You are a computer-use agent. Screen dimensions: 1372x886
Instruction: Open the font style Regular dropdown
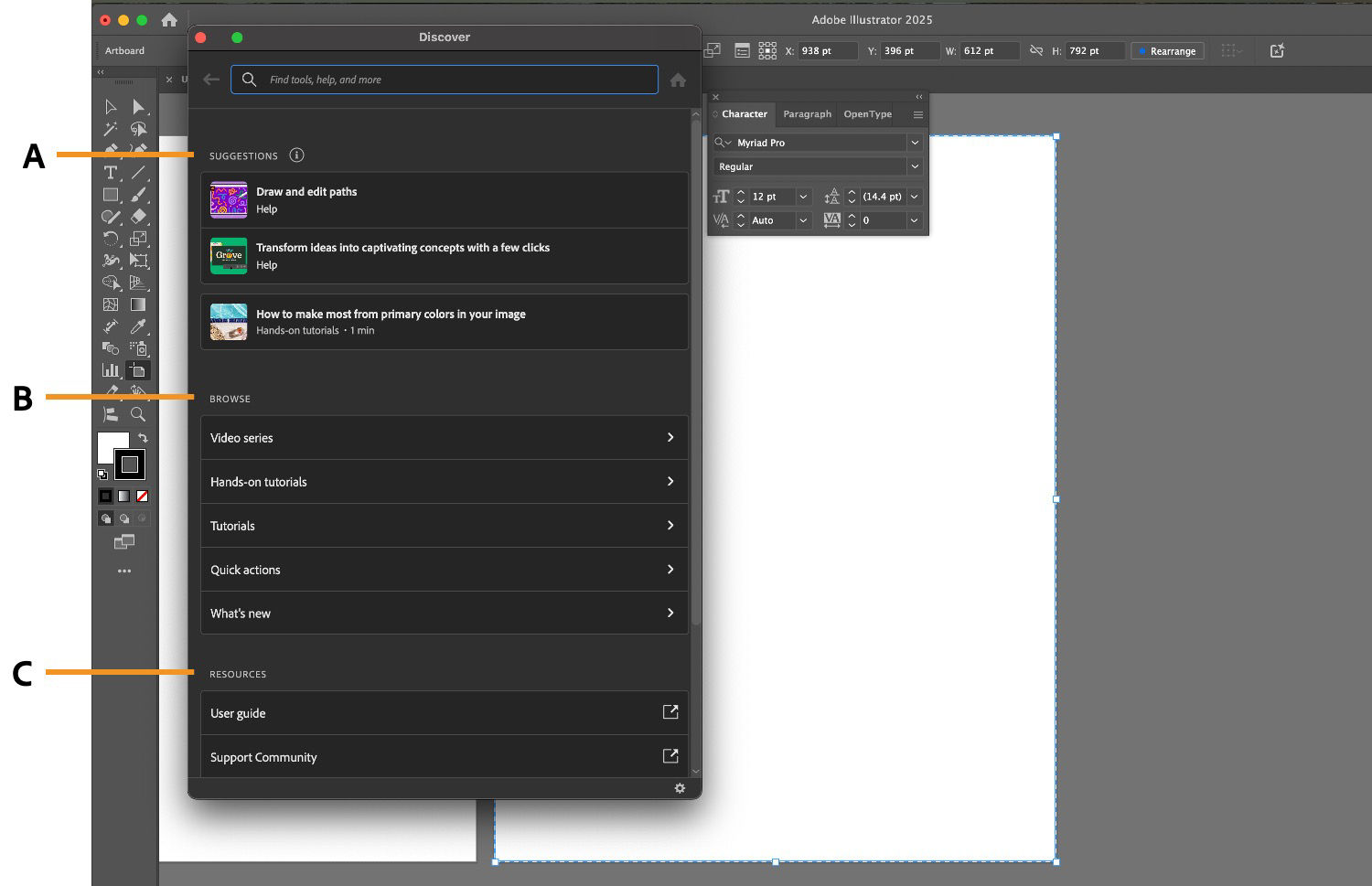click(914, 166)
